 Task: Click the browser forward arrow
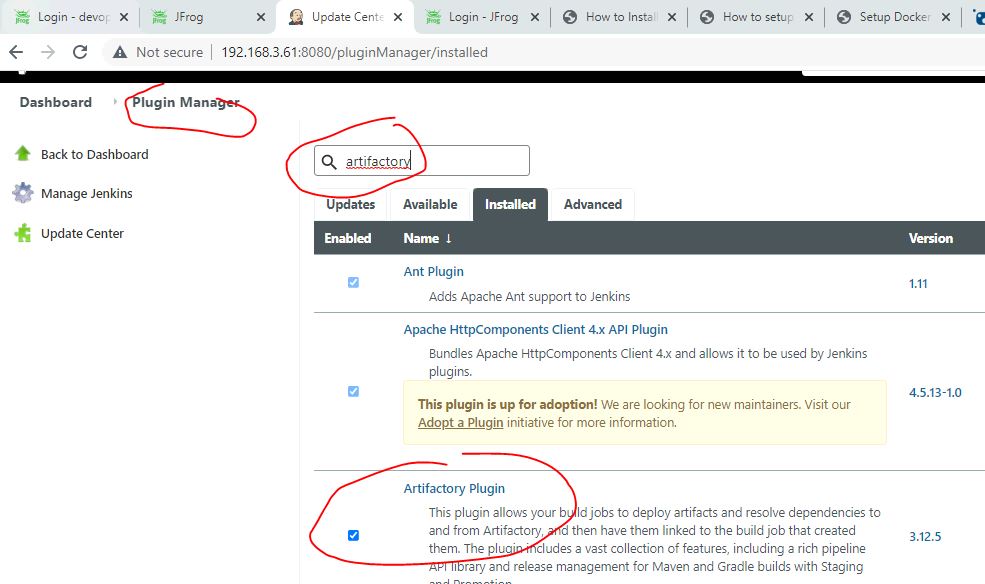(48, 52)
